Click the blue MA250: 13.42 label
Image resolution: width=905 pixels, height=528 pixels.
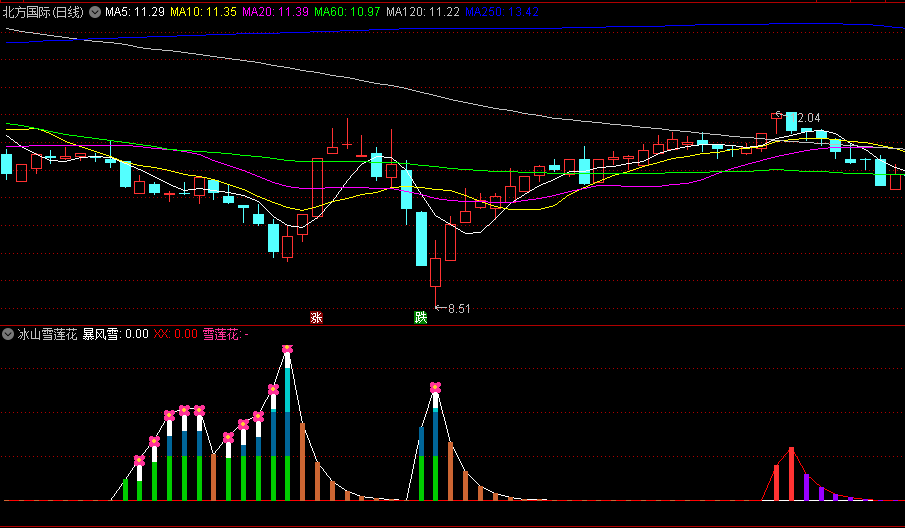click(502, 12)
